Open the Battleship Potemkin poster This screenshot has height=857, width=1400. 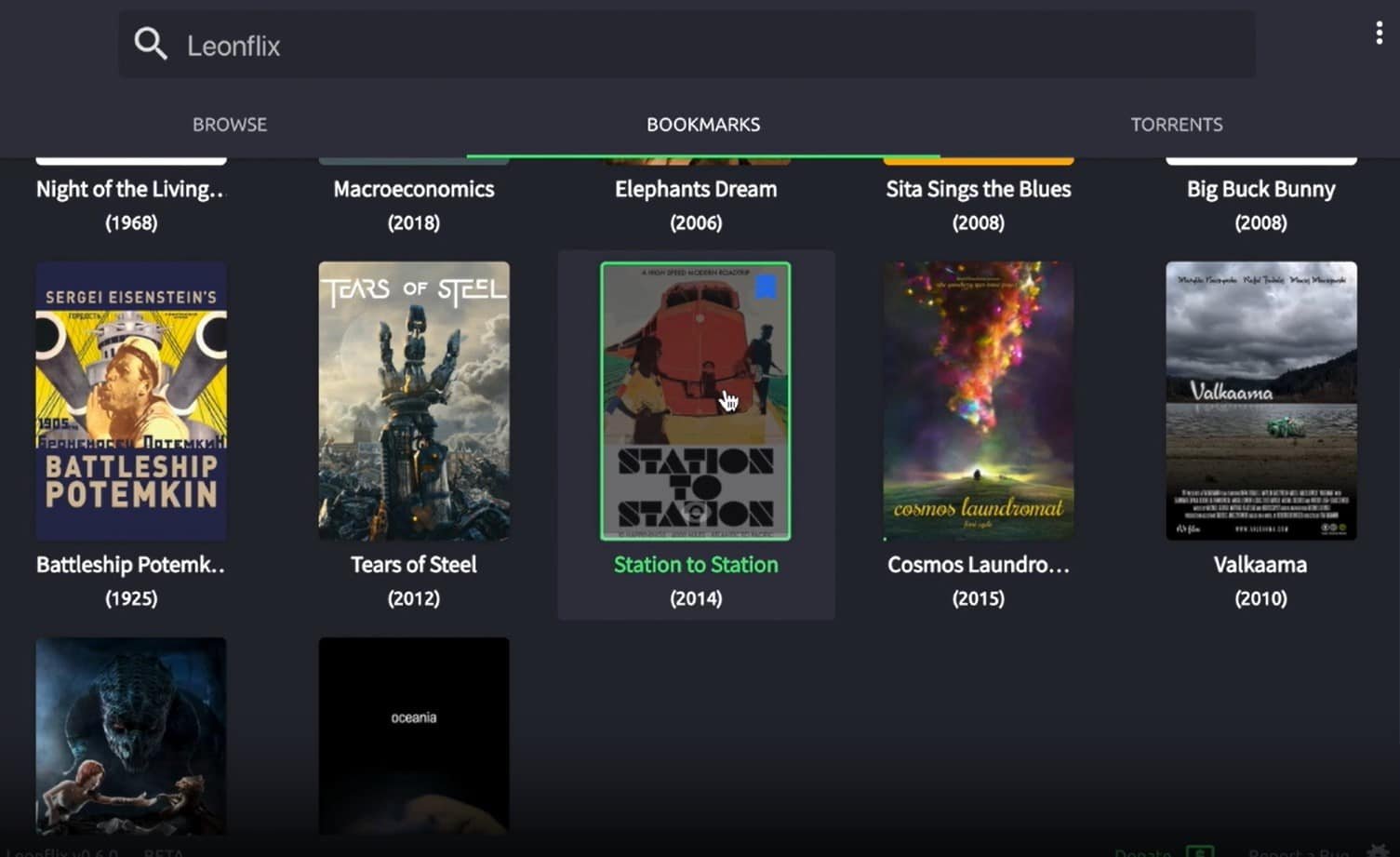(131, 401)
